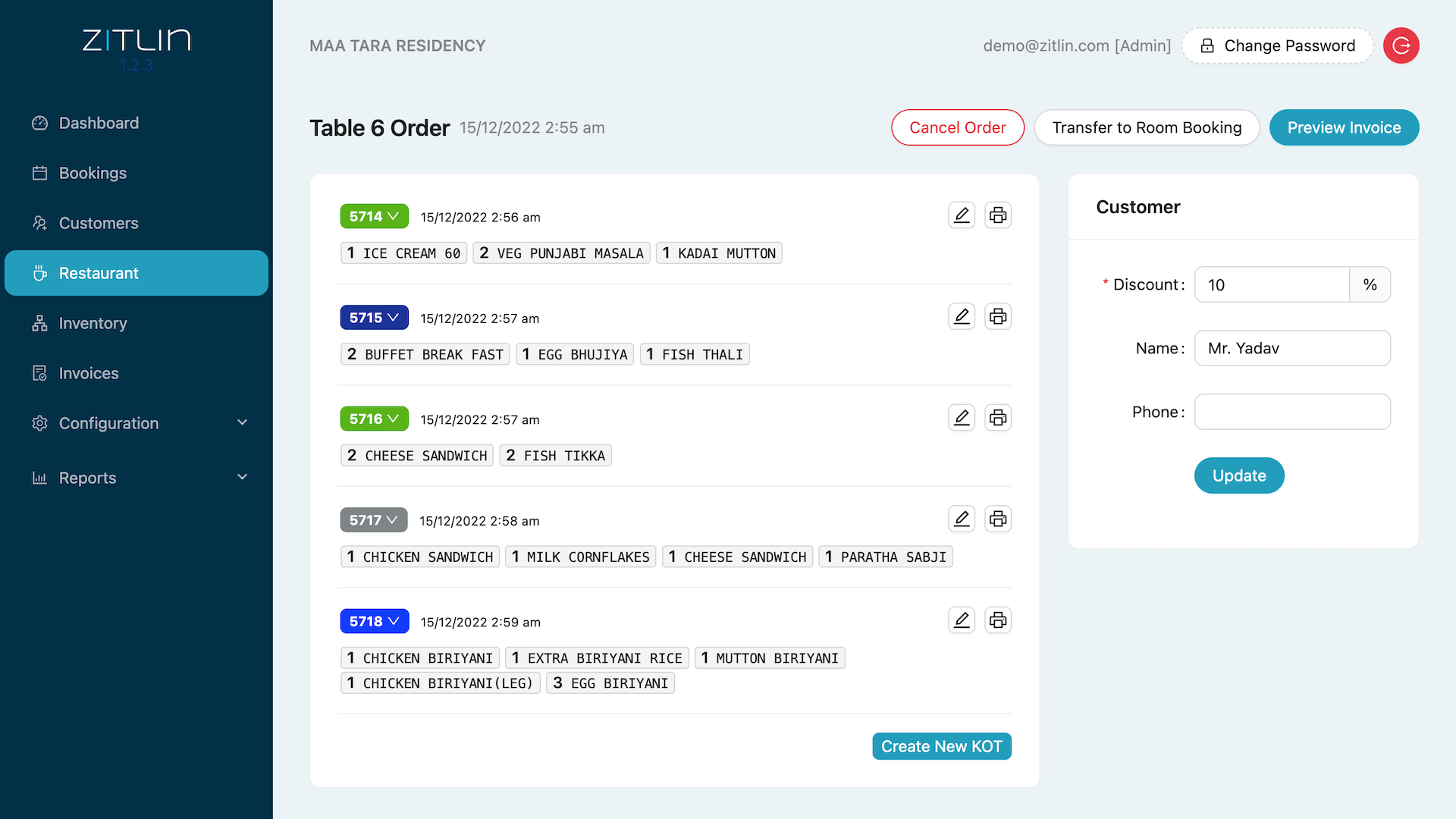Enter value in the Phone input field
Screen dimensions: 1456x819
pyautogui.click(x=1291, y=411)
